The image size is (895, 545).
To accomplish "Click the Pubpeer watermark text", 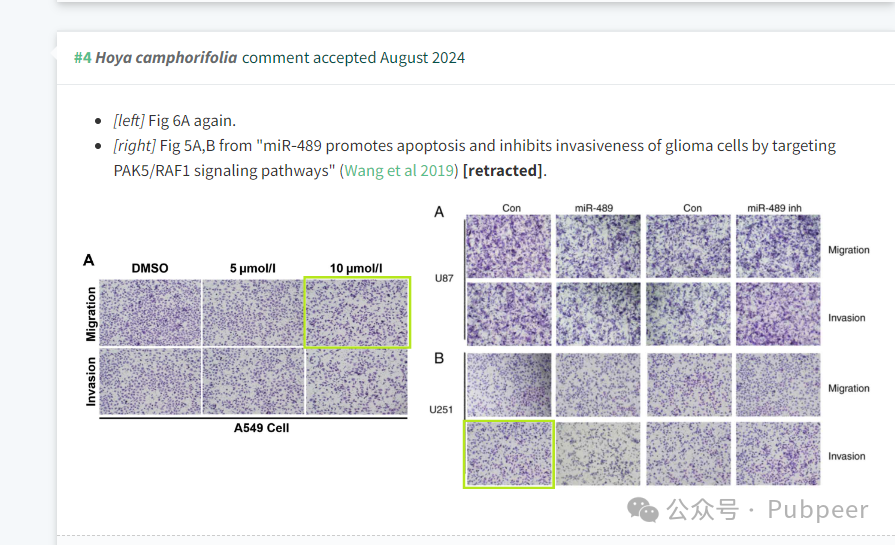I will [x=818, y=510].
